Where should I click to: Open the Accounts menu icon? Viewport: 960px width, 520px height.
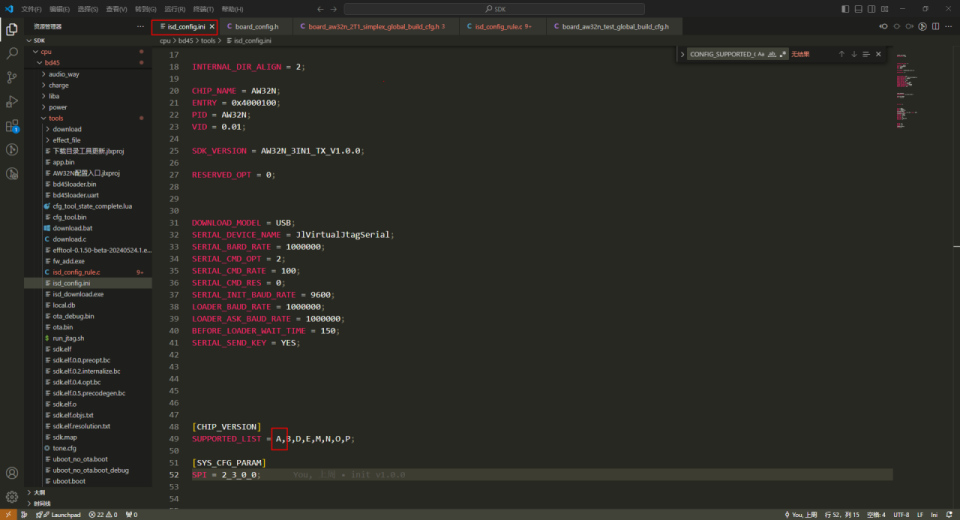12,473
